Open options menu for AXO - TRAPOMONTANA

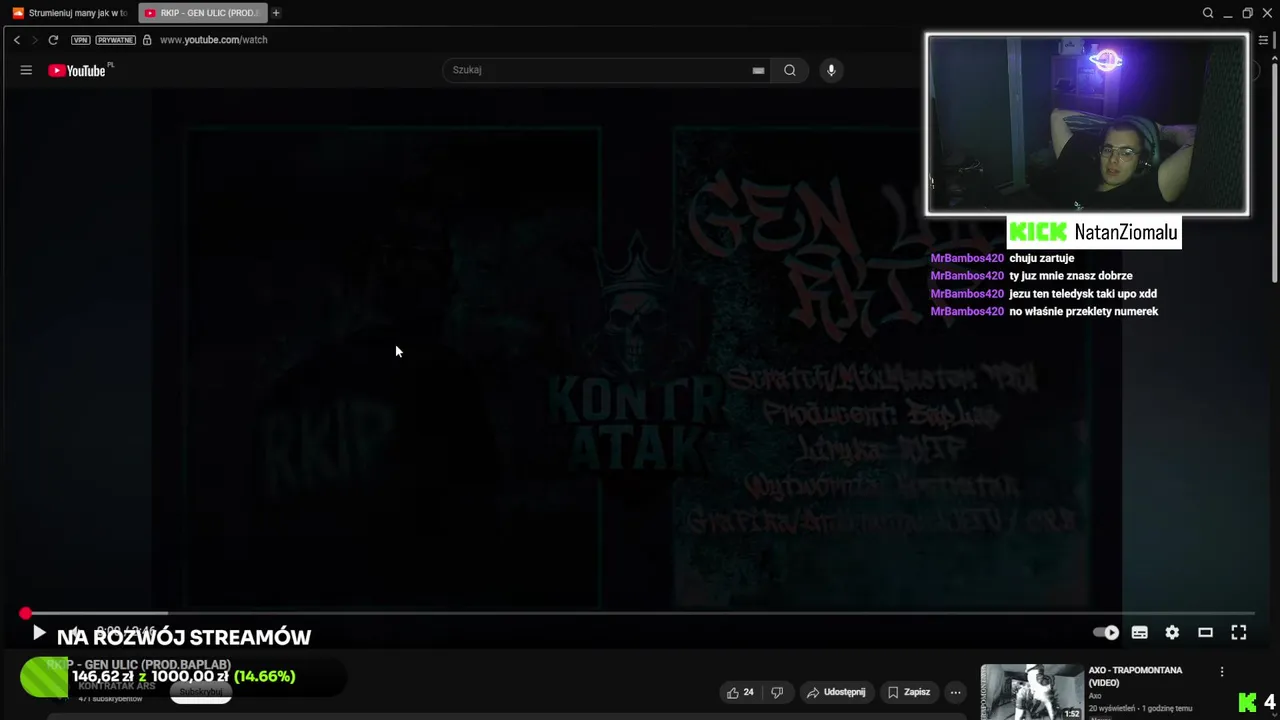(x=1221, y=672)
